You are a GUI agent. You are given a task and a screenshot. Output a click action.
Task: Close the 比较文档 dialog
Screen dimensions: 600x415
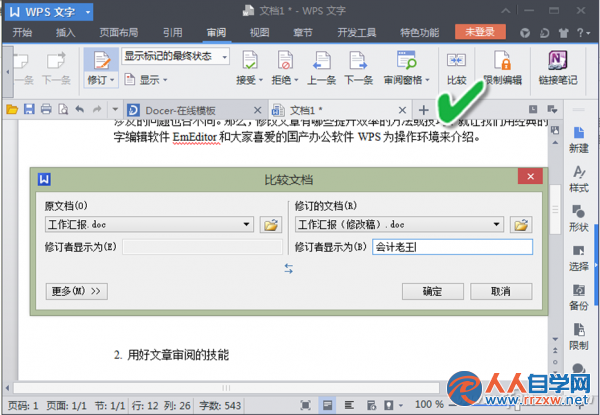point(530,176)
